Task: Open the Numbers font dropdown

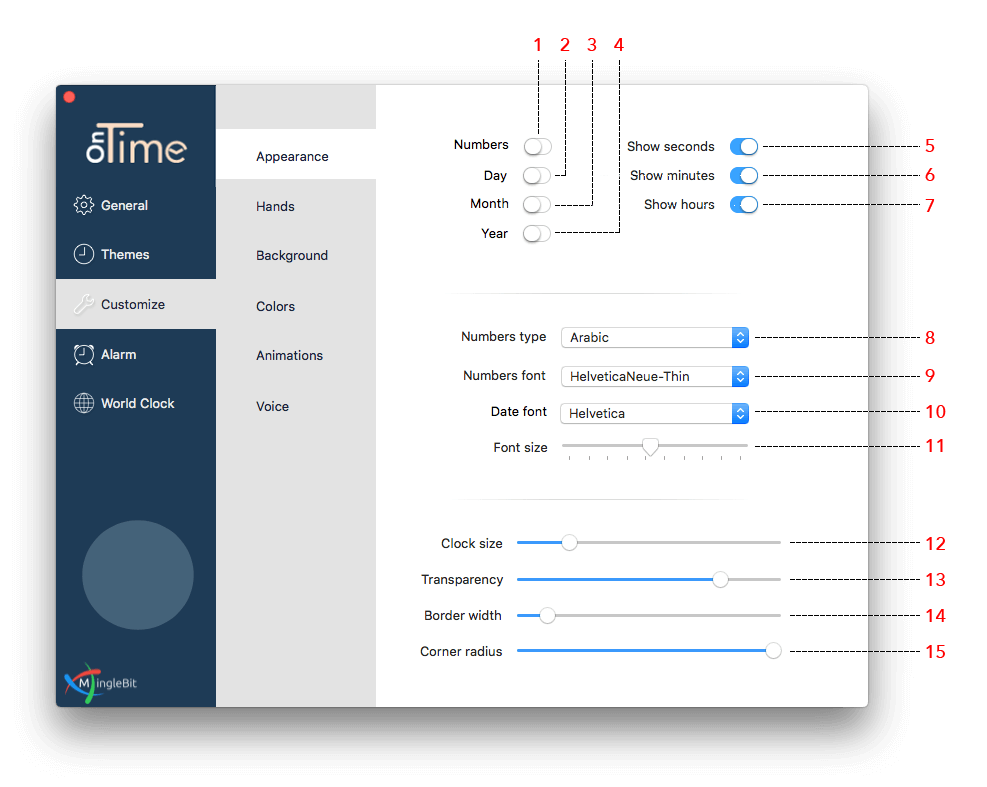Action: pyautogui.click(x=655, y=377)
